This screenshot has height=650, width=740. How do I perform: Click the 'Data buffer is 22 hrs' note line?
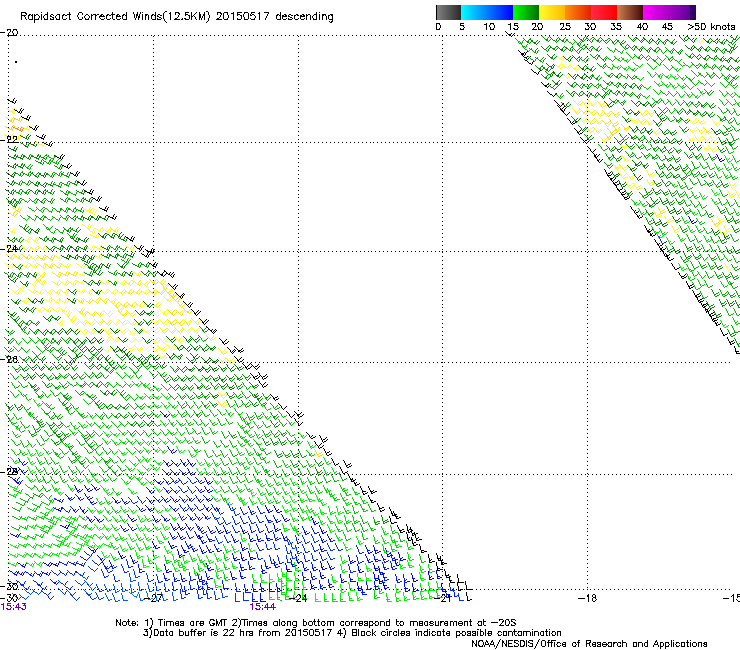[x=352, y=633]
